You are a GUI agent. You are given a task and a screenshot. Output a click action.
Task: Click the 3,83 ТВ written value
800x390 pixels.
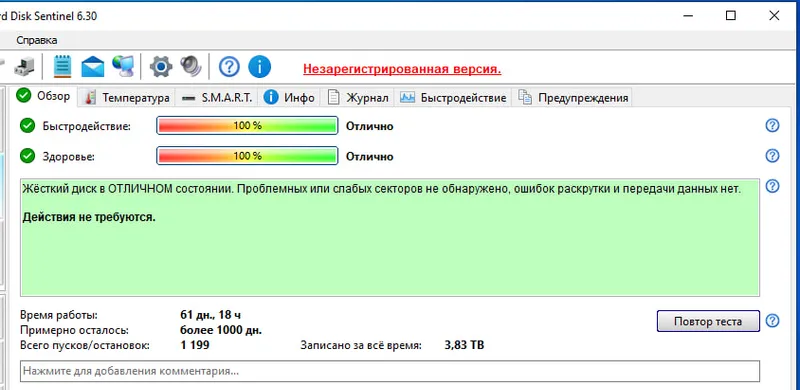point(464,346)
